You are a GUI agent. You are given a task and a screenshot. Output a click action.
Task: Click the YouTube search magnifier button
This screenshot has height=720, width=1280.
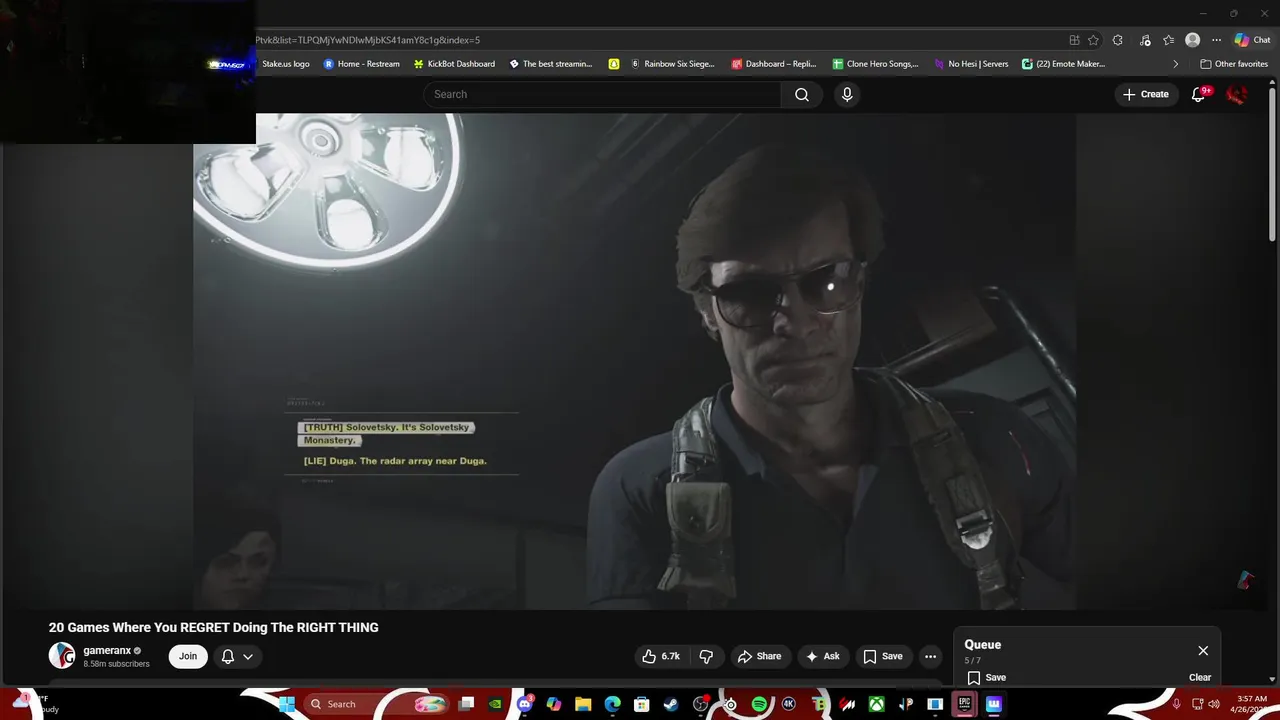click(802, 94)
